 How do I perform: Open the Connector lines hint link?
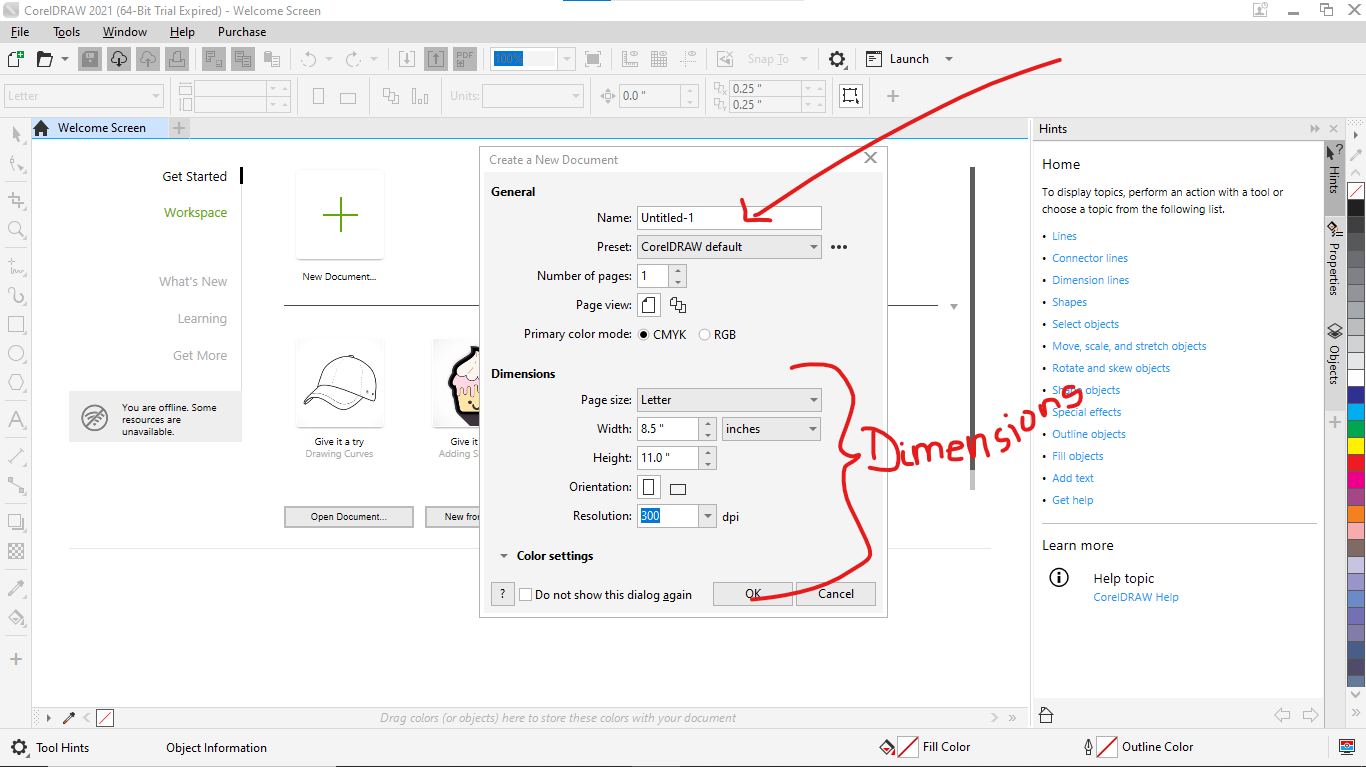[1090, 258]
